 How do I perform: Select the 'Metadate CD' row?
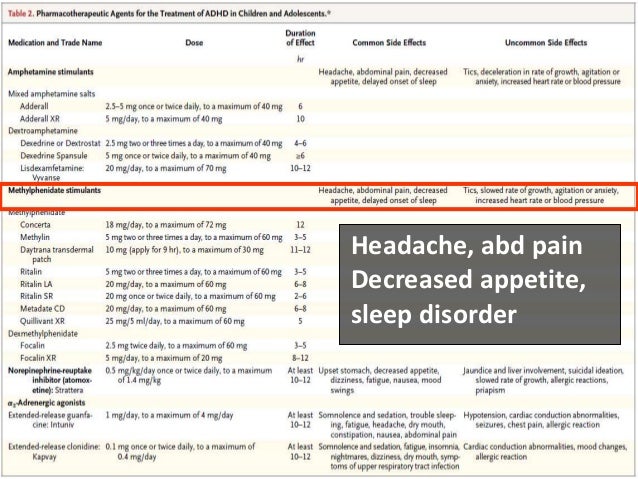[42, 309]
